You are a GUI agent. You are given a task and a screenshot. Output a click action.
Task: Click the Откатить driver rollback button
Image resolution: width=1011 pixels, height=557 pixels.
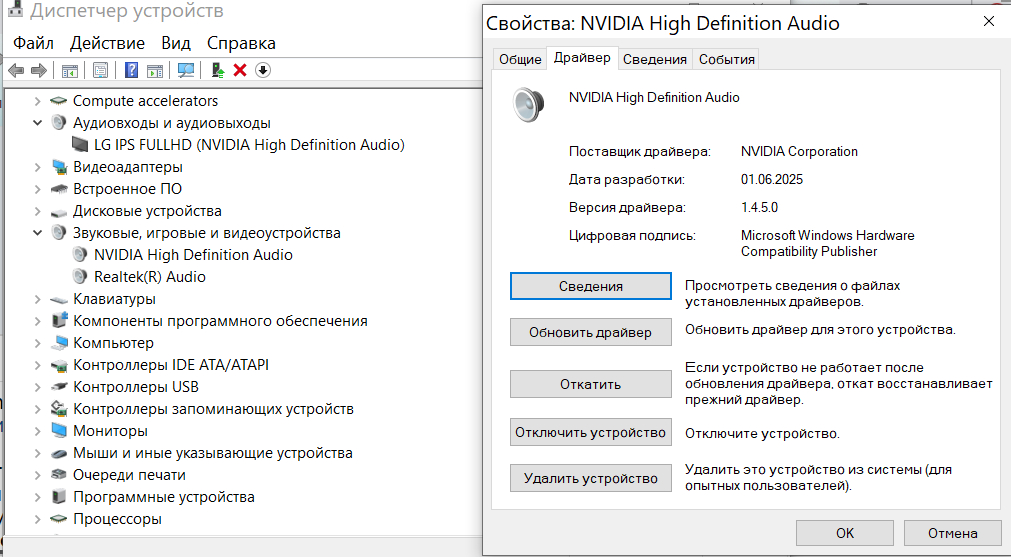pyautogui.click(x=590, y=384)
